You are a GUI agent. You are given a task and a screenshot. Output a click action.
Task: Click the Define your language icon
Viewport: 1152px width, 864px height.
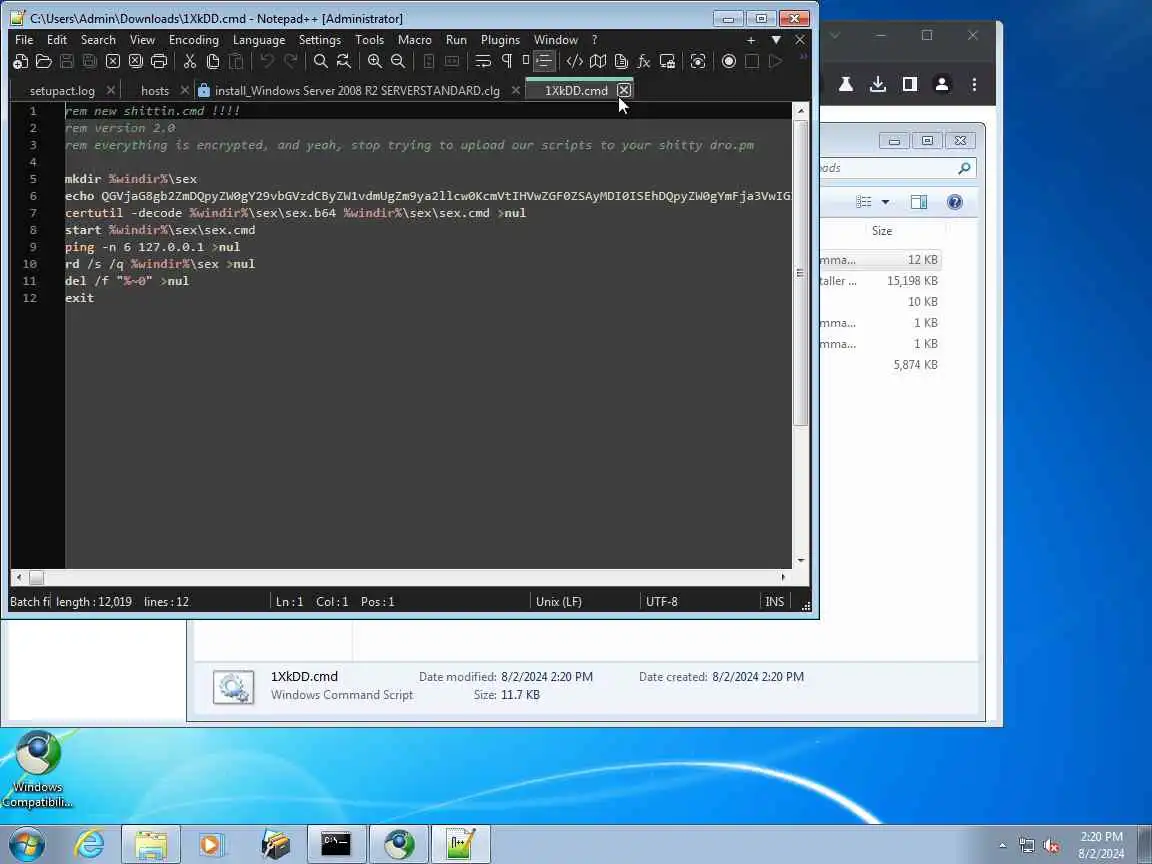[x=575, y=62]
